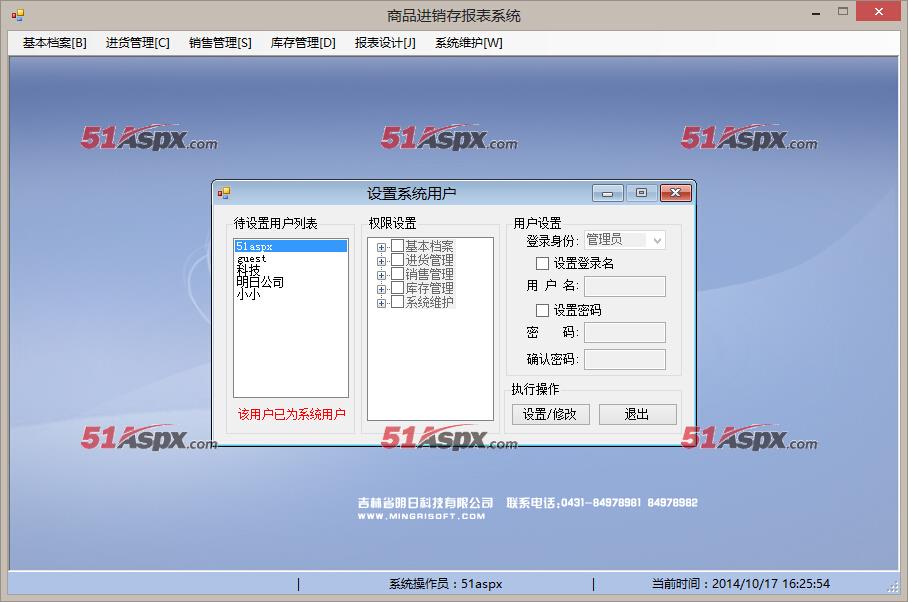
Task: Click the 该用户已为系统用户 red notice
Action: tap(291, 414)
